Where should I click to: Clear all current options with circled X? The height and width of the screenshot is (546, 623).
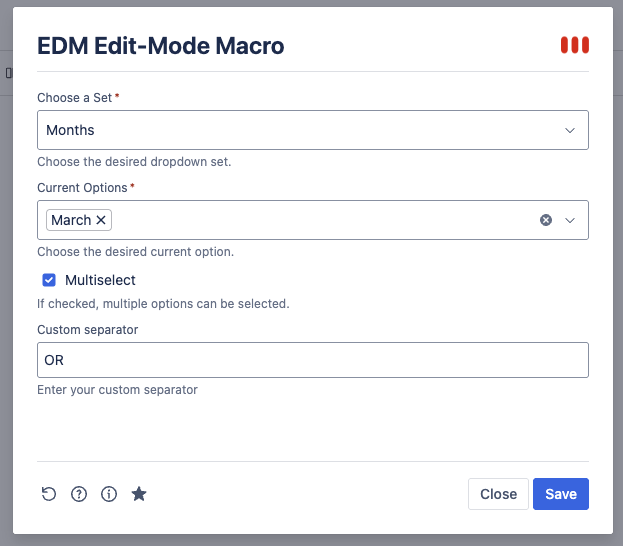point(546,220)
